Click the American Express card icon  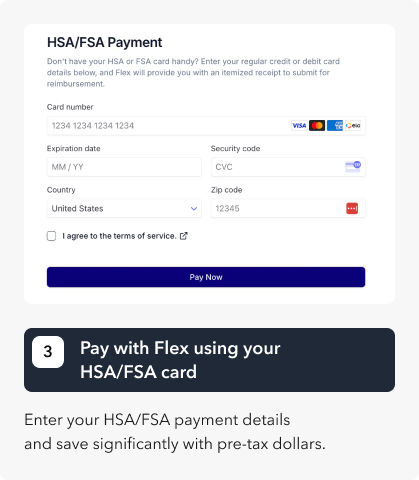pos(335,126)
